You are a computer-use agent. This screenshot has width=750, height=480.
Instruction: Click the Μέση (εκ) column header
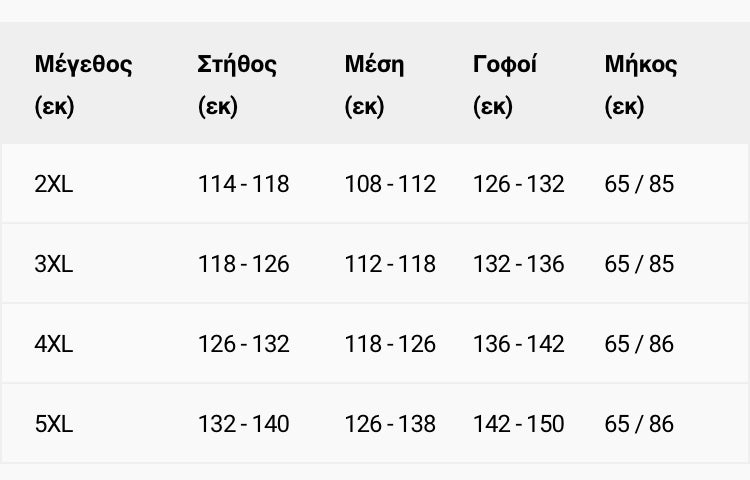tap(374, 85)
